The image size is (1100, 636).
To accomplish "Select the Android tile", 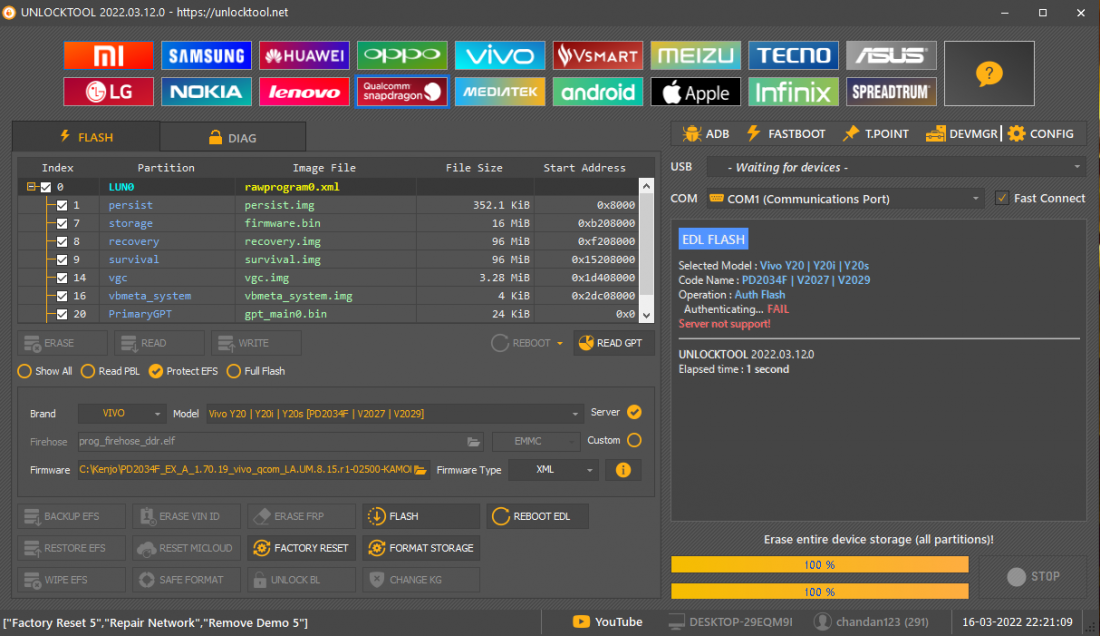I will tap(598, 92).
